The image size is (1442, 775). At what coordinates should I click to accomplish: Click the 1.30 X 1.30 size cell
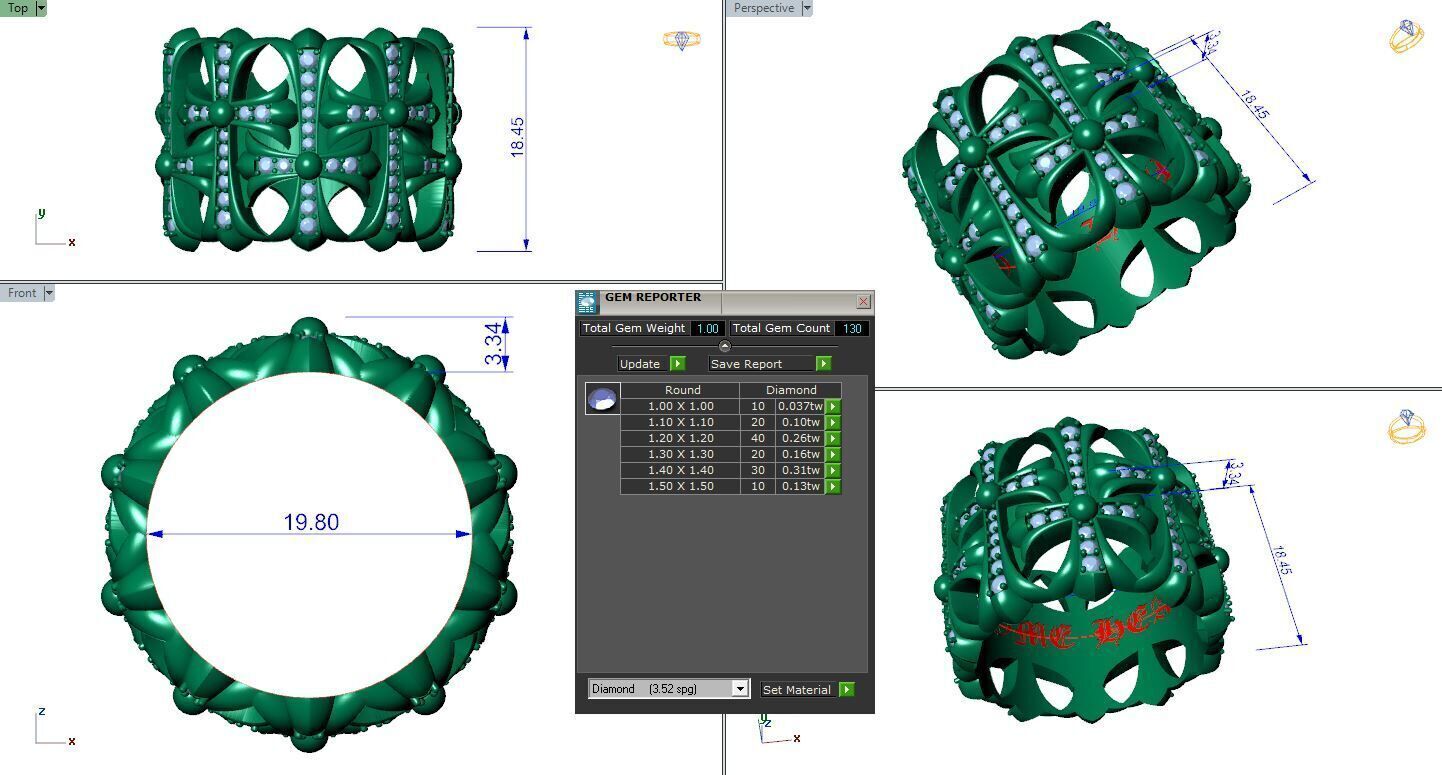680,455
